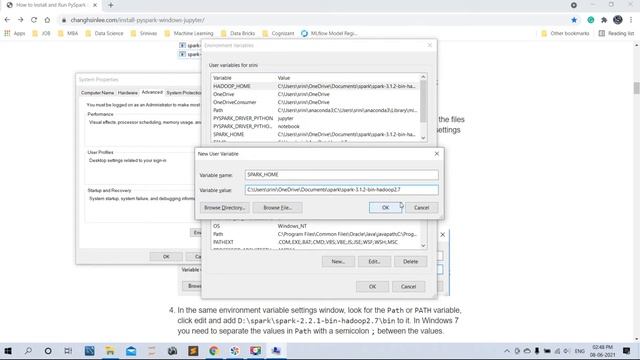Open the Other bookmarks folder
640x360 pixels.
coord(565,33)
